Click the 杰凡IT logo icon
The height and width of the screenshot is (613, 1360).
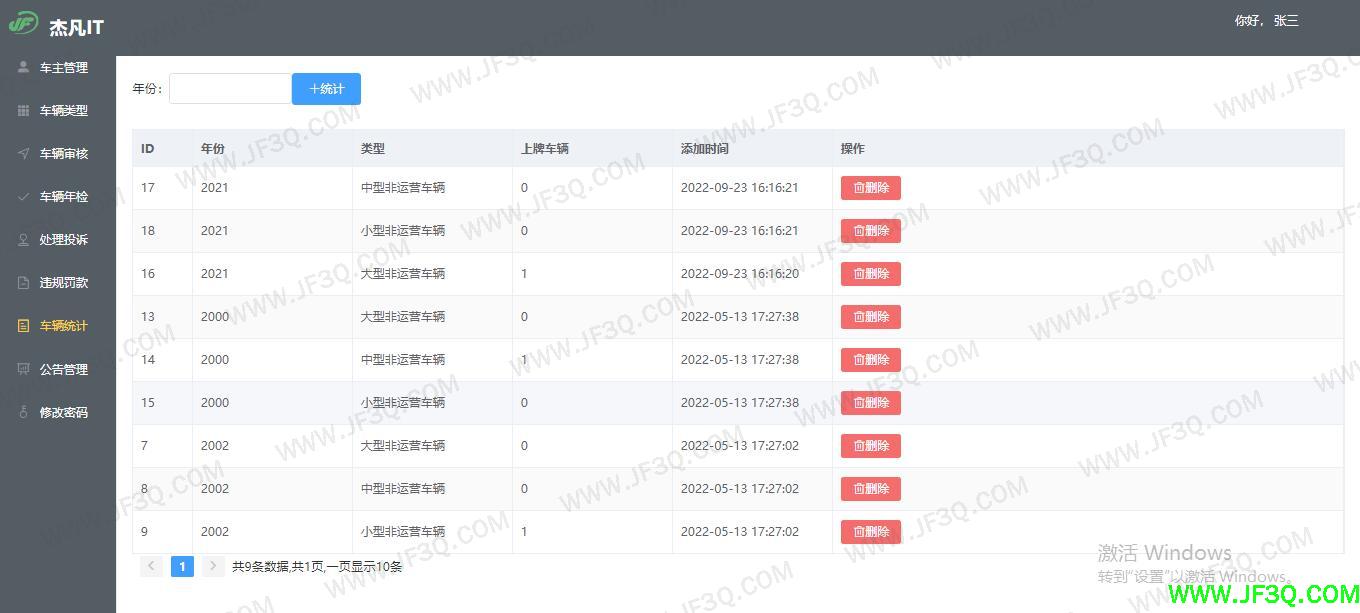pos(23,24)
